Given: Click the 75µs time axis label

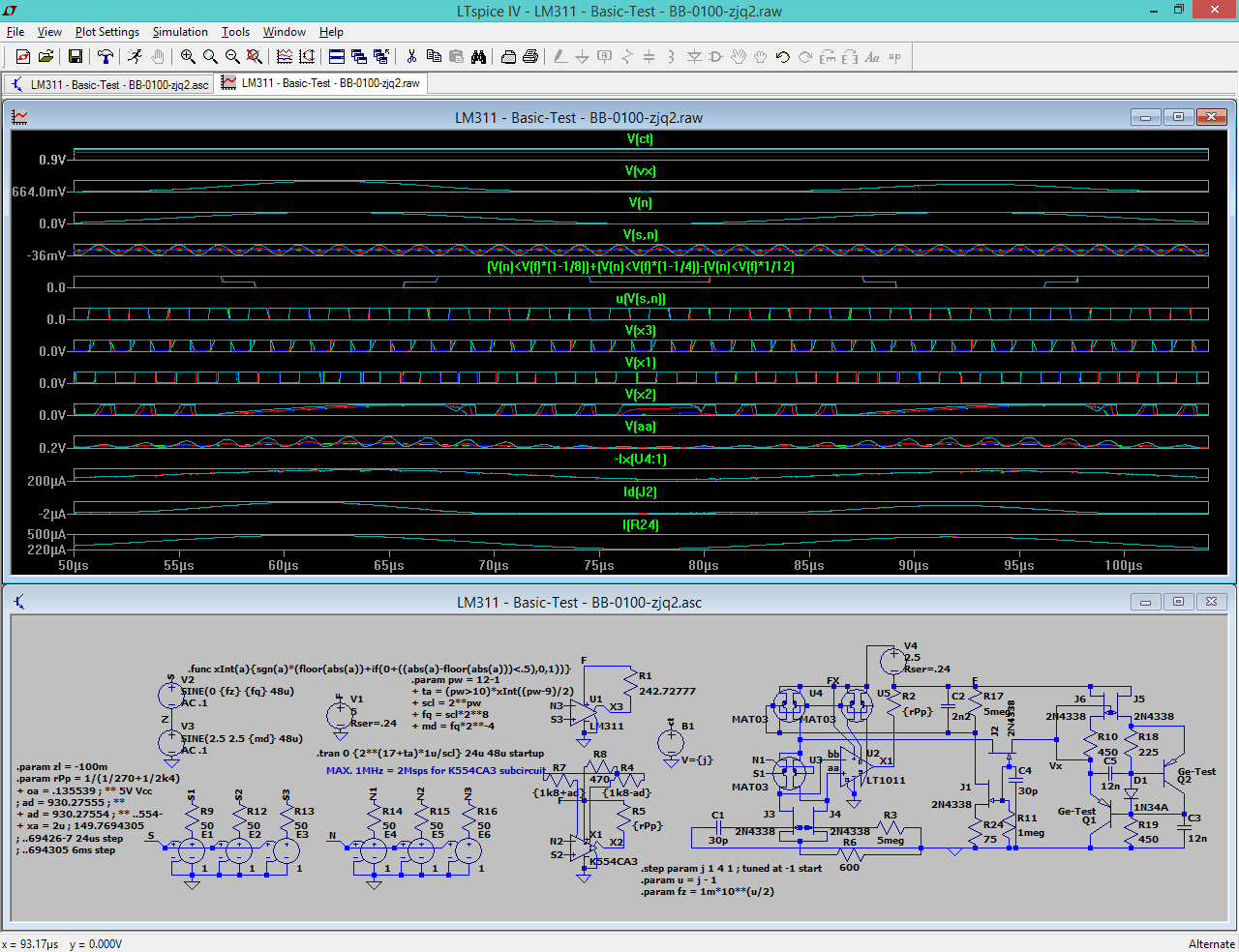Looking at the screenshot, I should (x=598, y=565).
